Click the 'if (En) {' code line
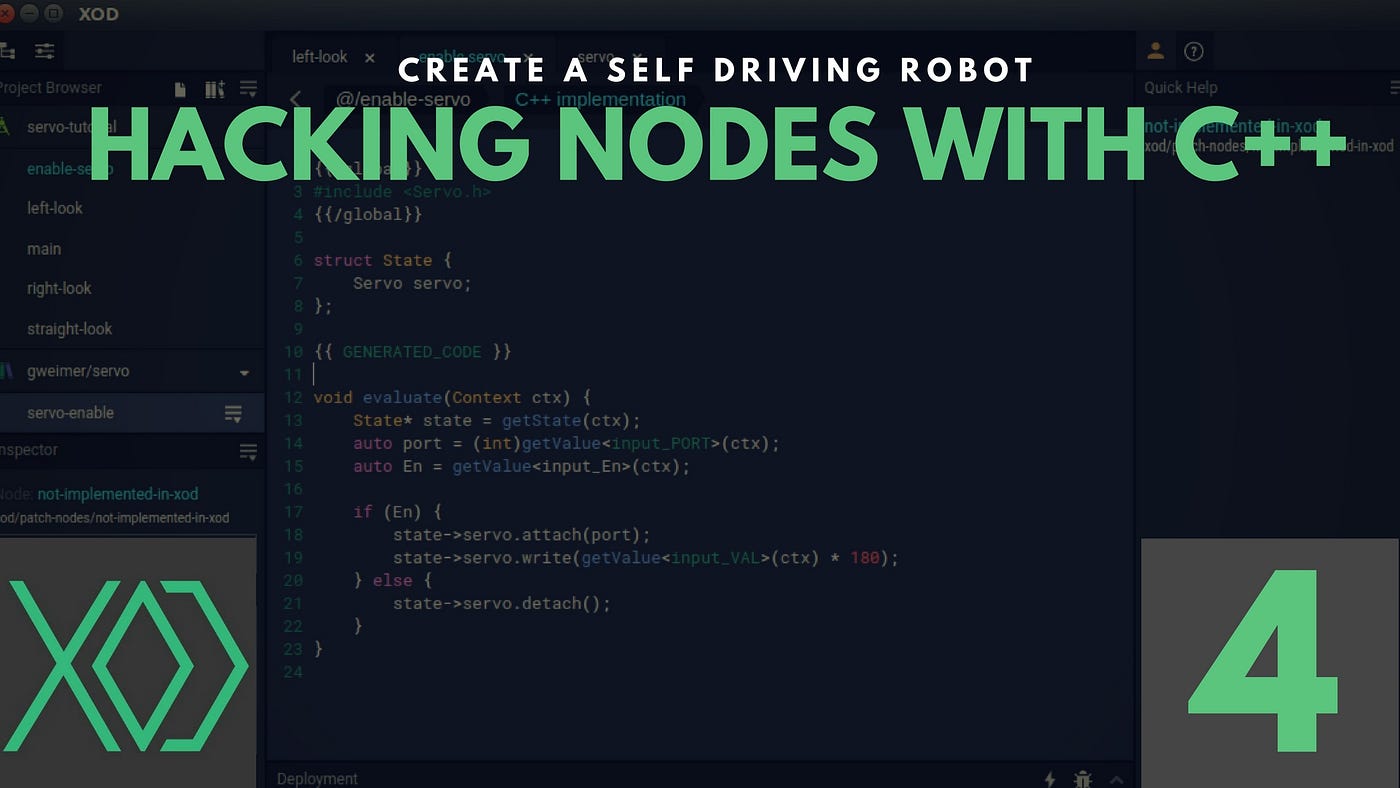Screen dimensions: 1400x788 (397, 512)
